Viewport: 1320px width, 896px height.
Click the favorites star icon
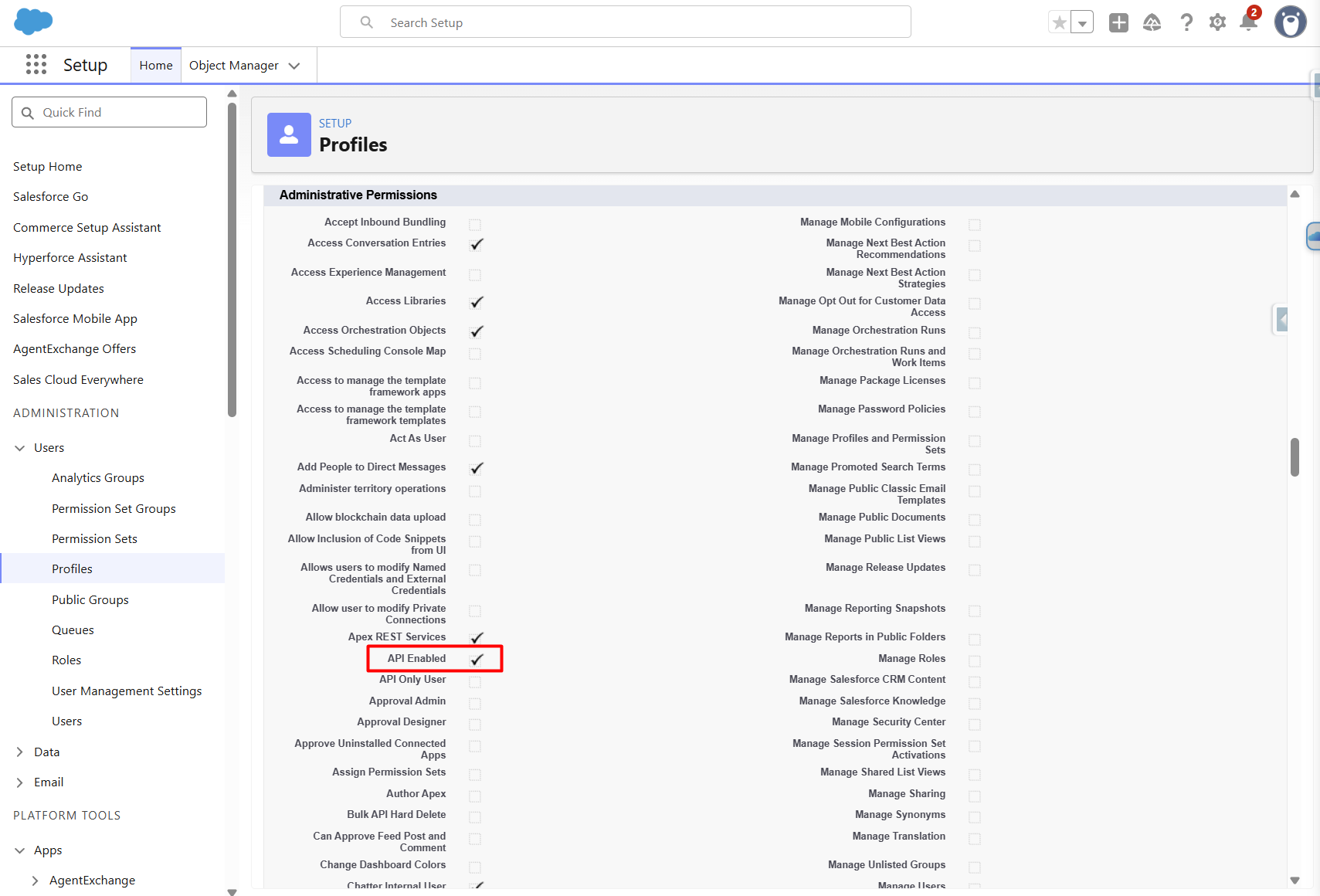tap(1060, 22)
